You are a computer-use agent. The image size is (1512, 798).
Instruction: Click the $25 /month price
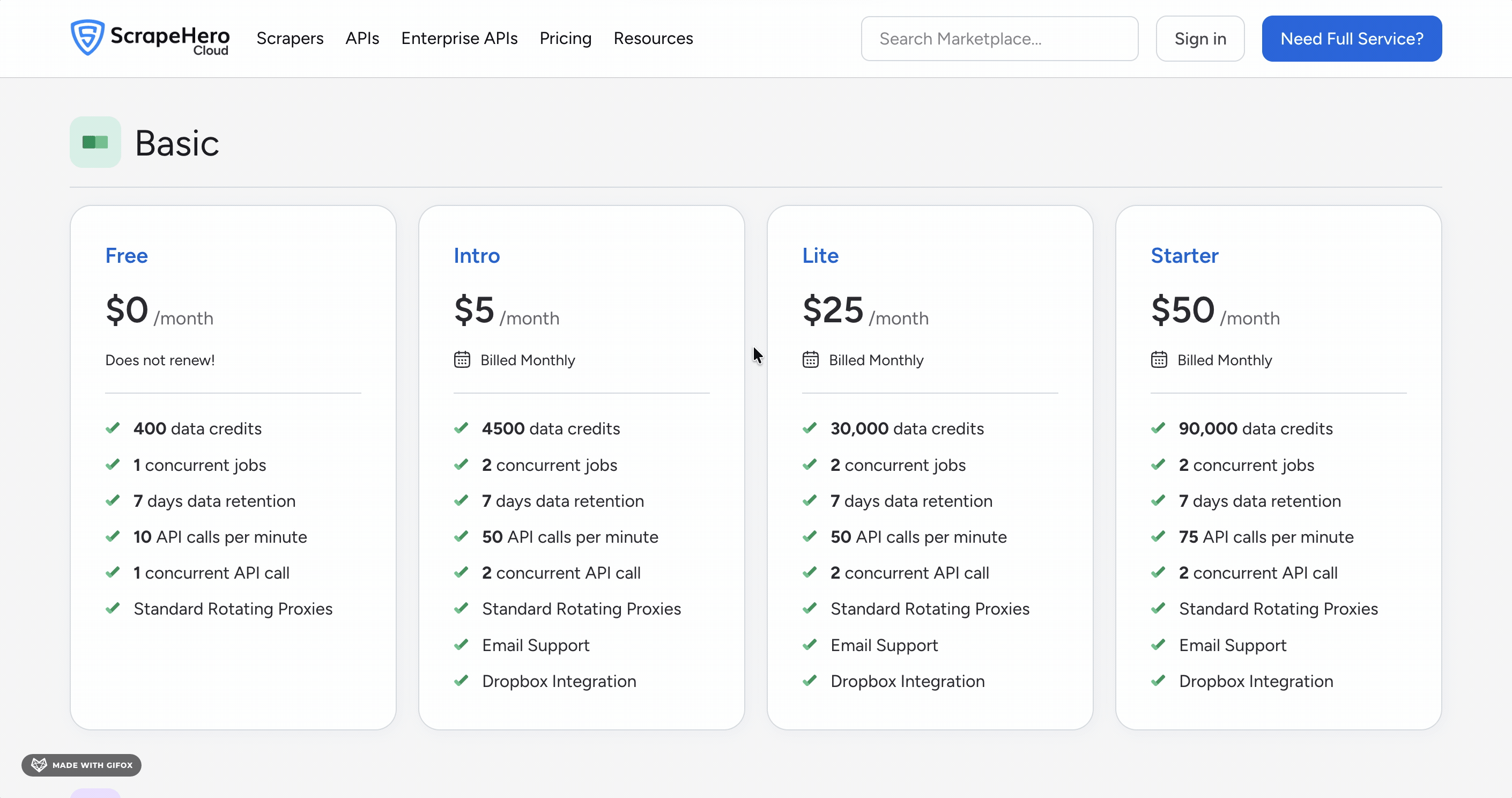click(865, 310)
